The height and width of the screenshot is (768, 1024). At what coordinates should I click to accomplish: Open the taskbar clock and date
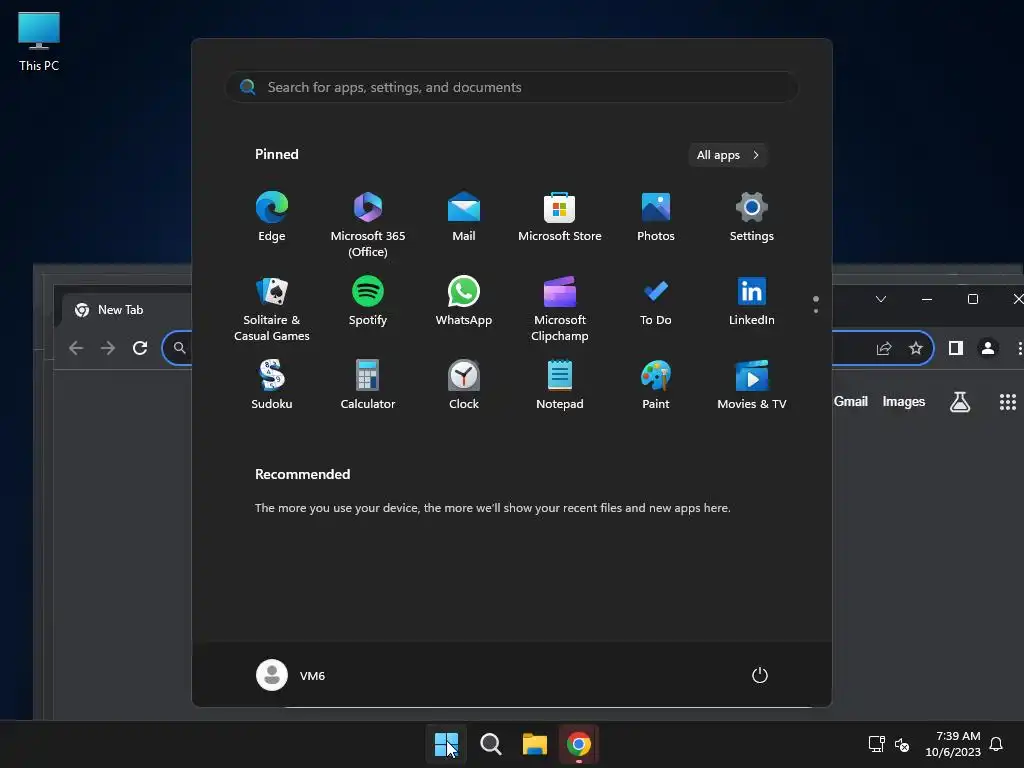(x=953, y=744)
